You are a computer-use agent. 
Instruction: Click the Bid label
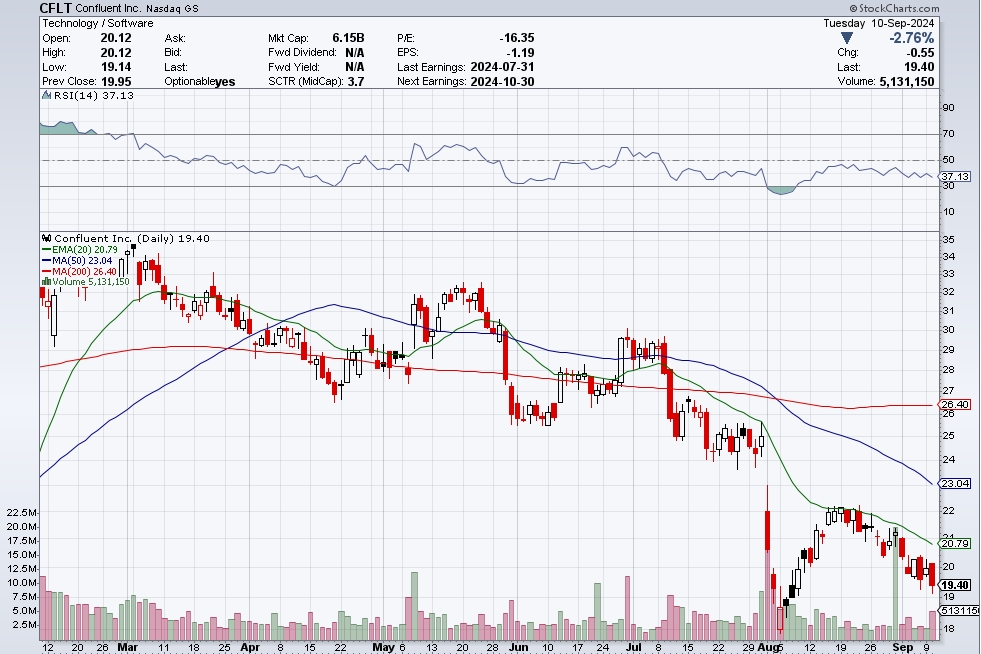(x=173, y=53)
